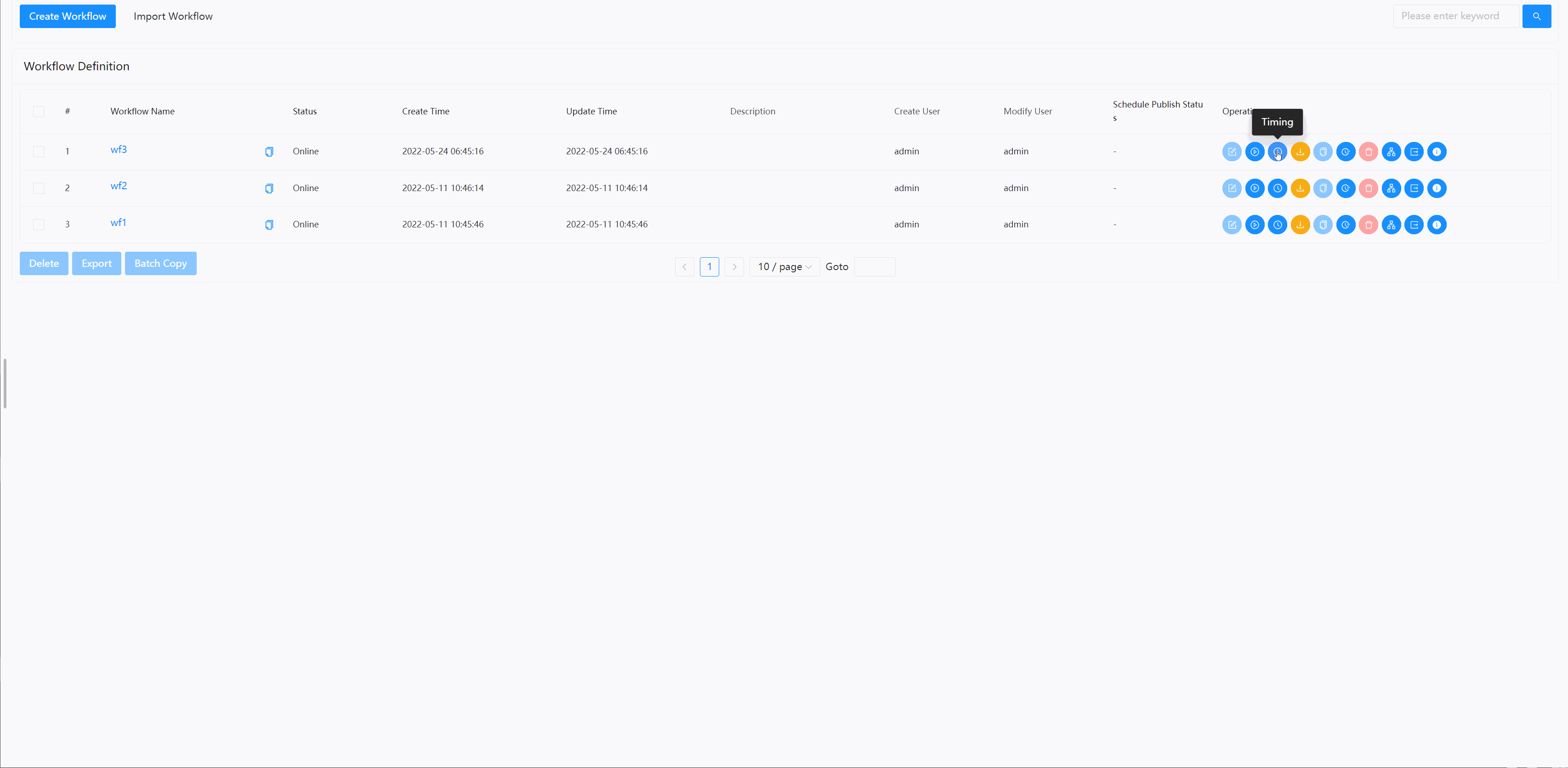Open tree view icon for wf3

pos(1392,152)
